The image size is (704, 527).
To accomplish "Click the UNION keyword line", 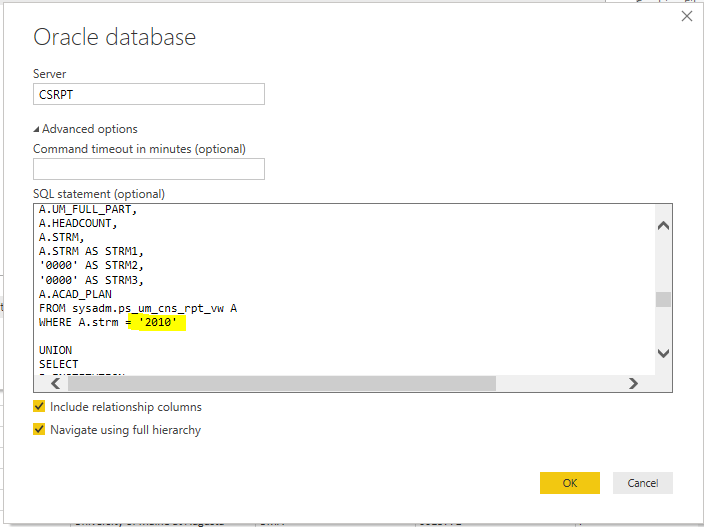I will pyautogui.click(x=55, y=350).
